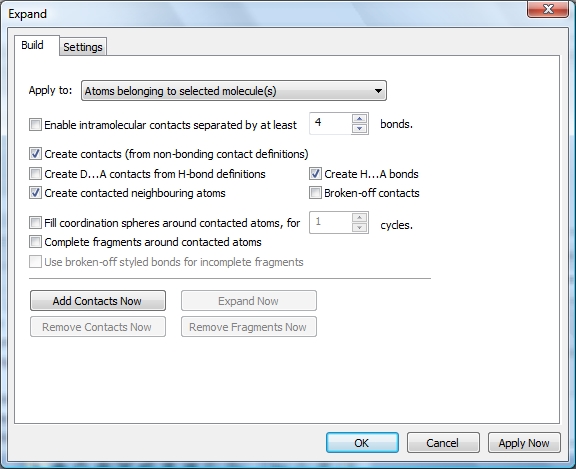The image size is (576, 469).
Task: Open the Apply to dropdown list
Action: tap(234, 91)
